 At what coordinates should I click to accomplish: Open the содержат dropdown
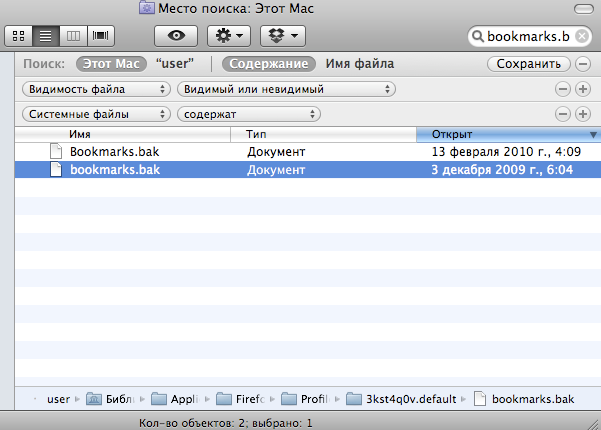pos(248,114)
